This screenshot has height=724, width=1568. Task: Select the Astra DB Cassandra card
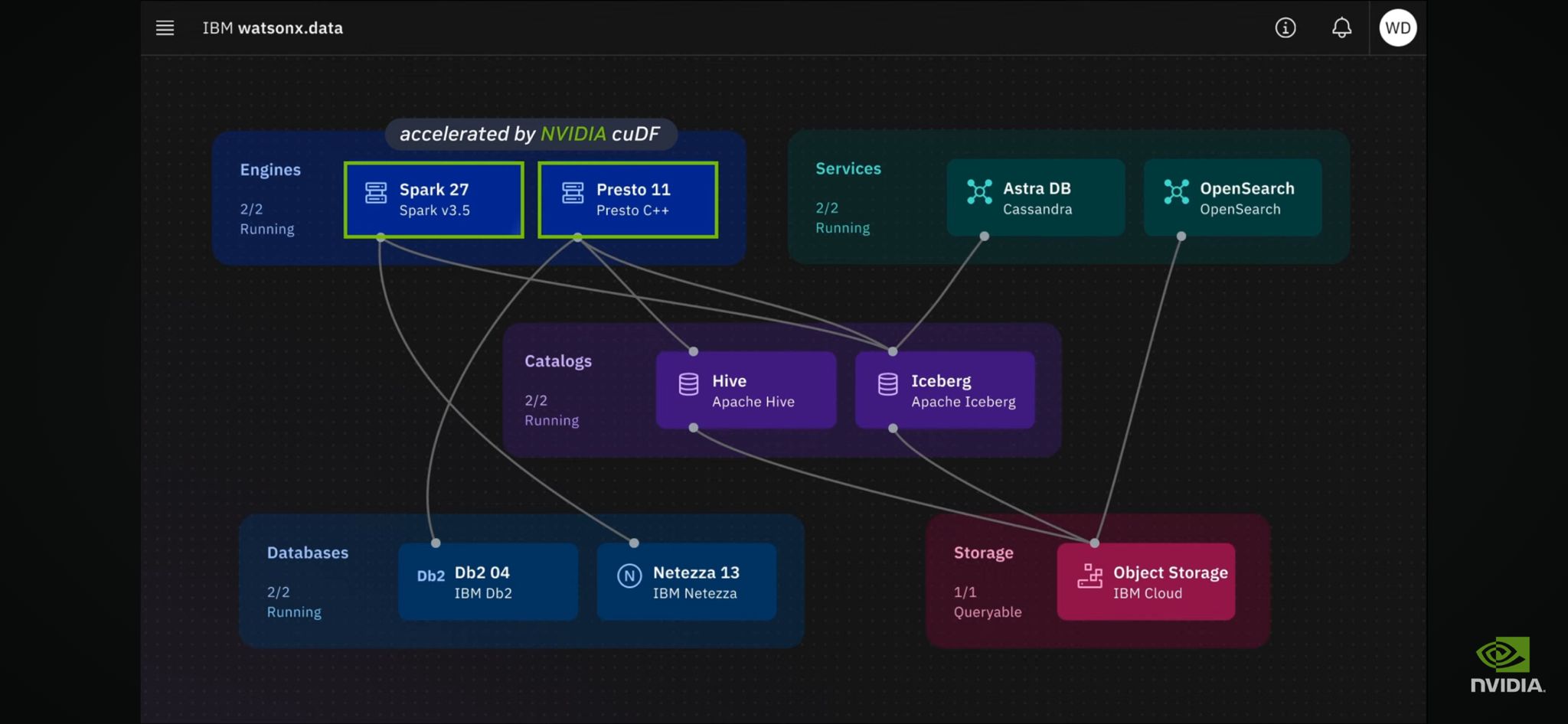pyautogui.click(x=1036, y=197)
